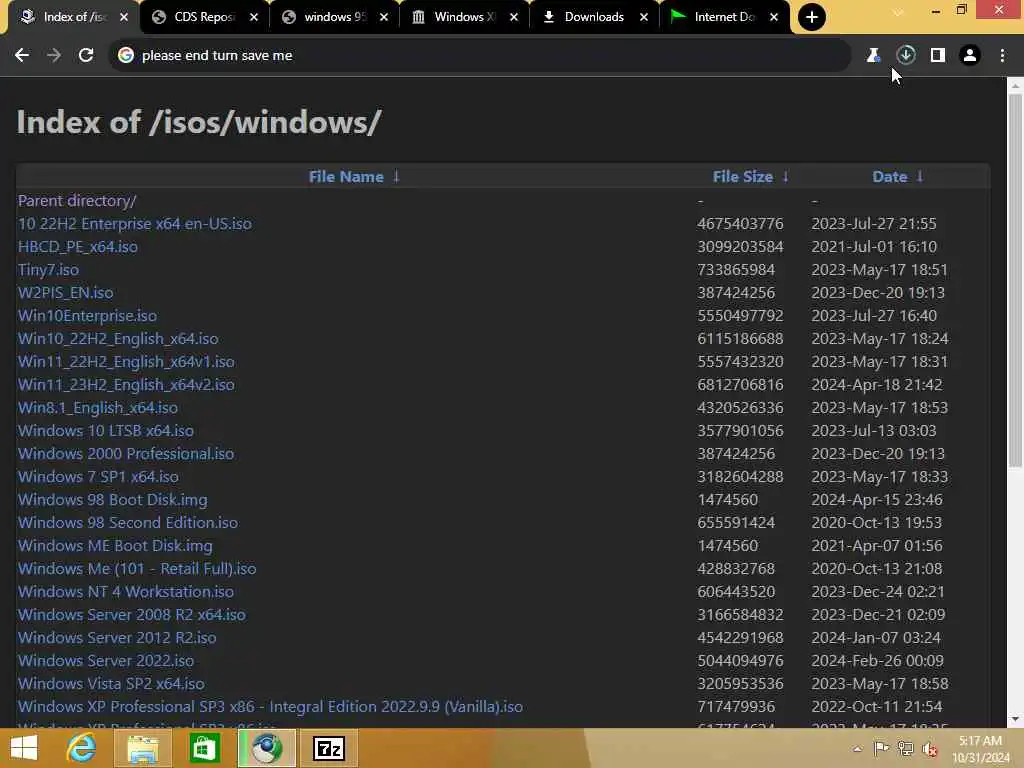Screen dimensions: 1024x768
Task: Click Windows 98 Second Edition.iso link
Action: [x=128, y=522]
